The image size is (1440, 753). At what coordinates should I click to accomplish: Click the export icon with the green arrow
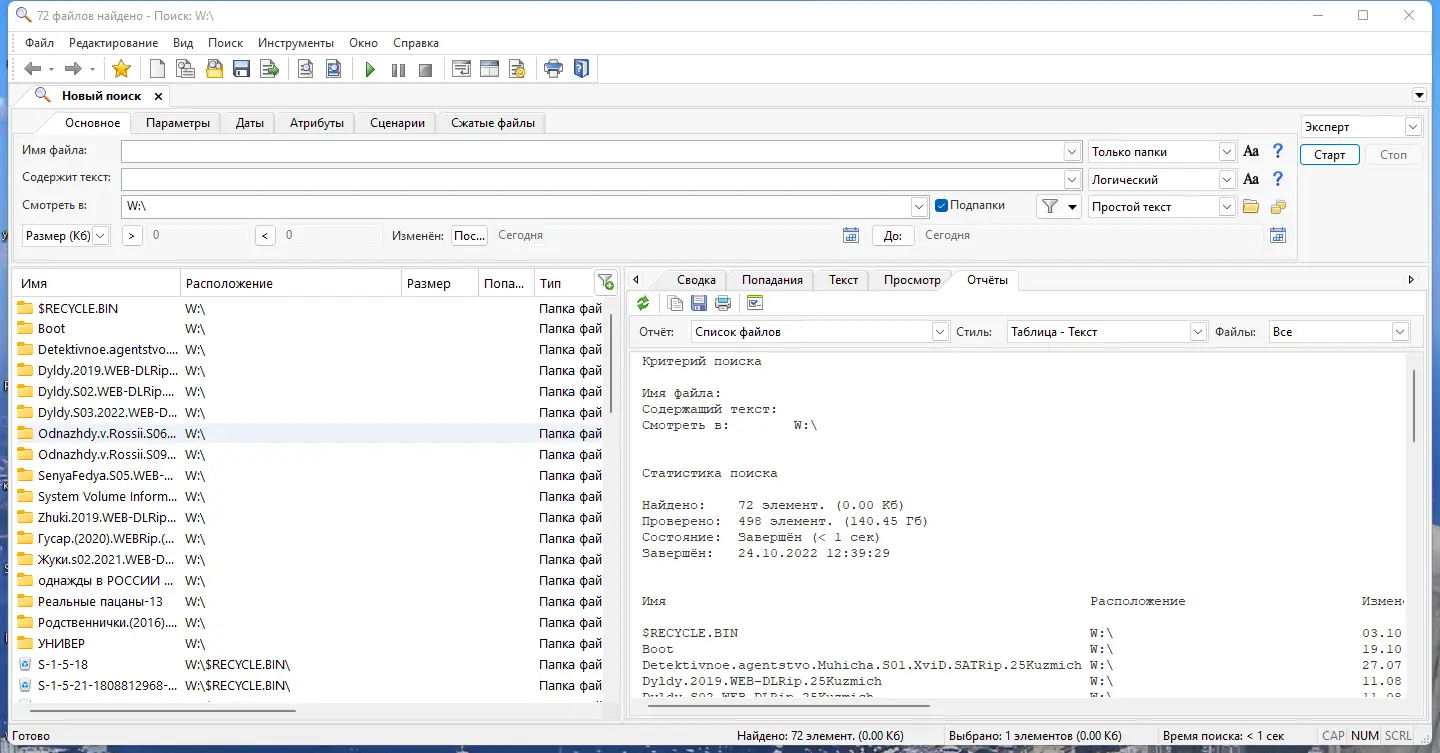click(269, 69)
